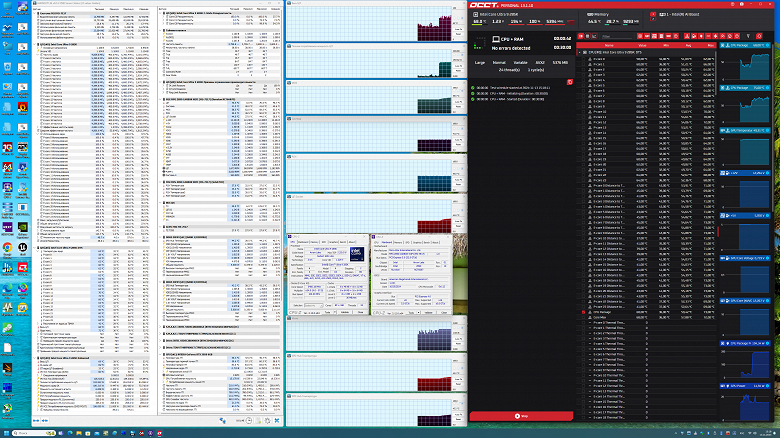Screen dimensions: 780x438
Task: Close the GPU Power graph with its X icon
Action: [x=723, y=386]
